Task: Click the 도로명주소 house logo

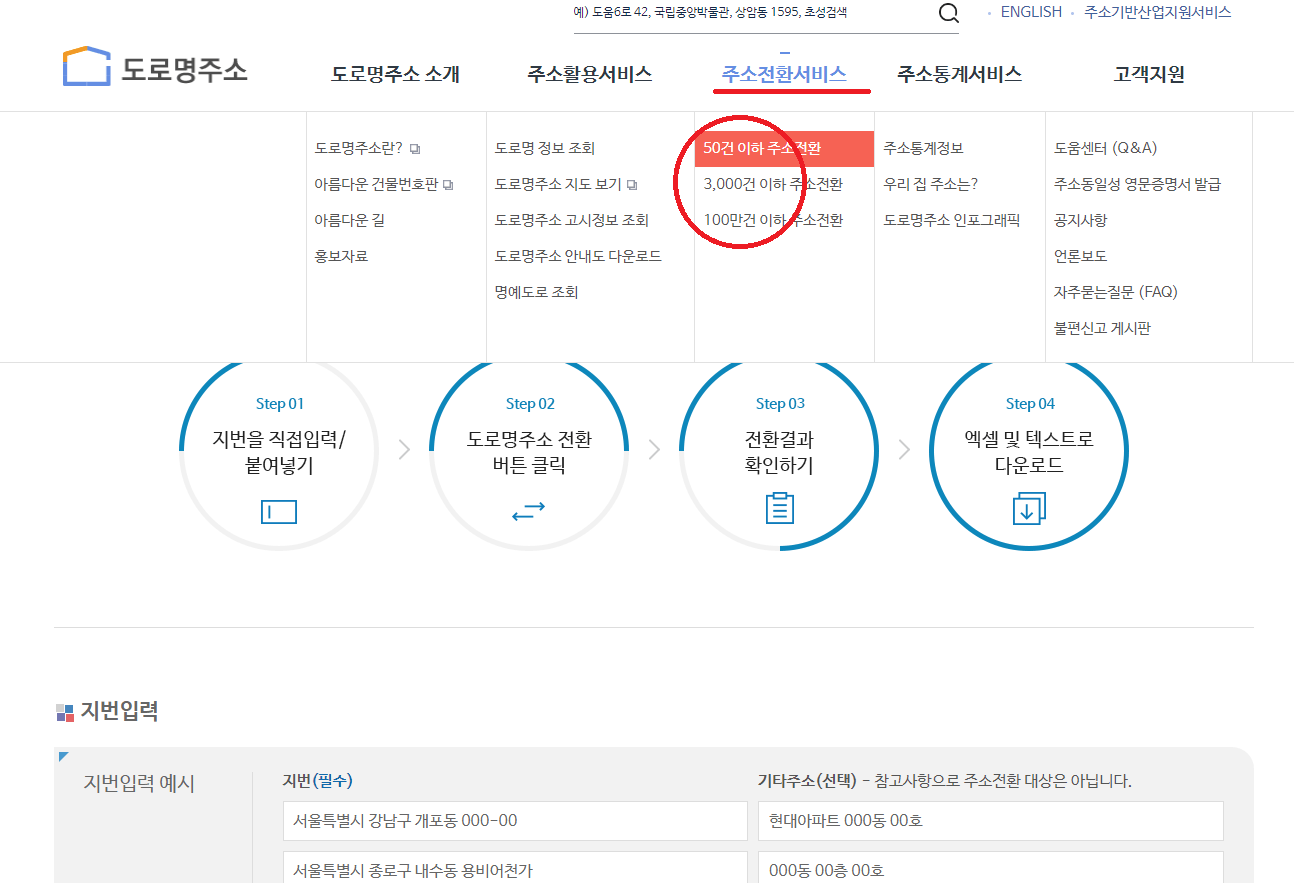Action: coord(155,67)
